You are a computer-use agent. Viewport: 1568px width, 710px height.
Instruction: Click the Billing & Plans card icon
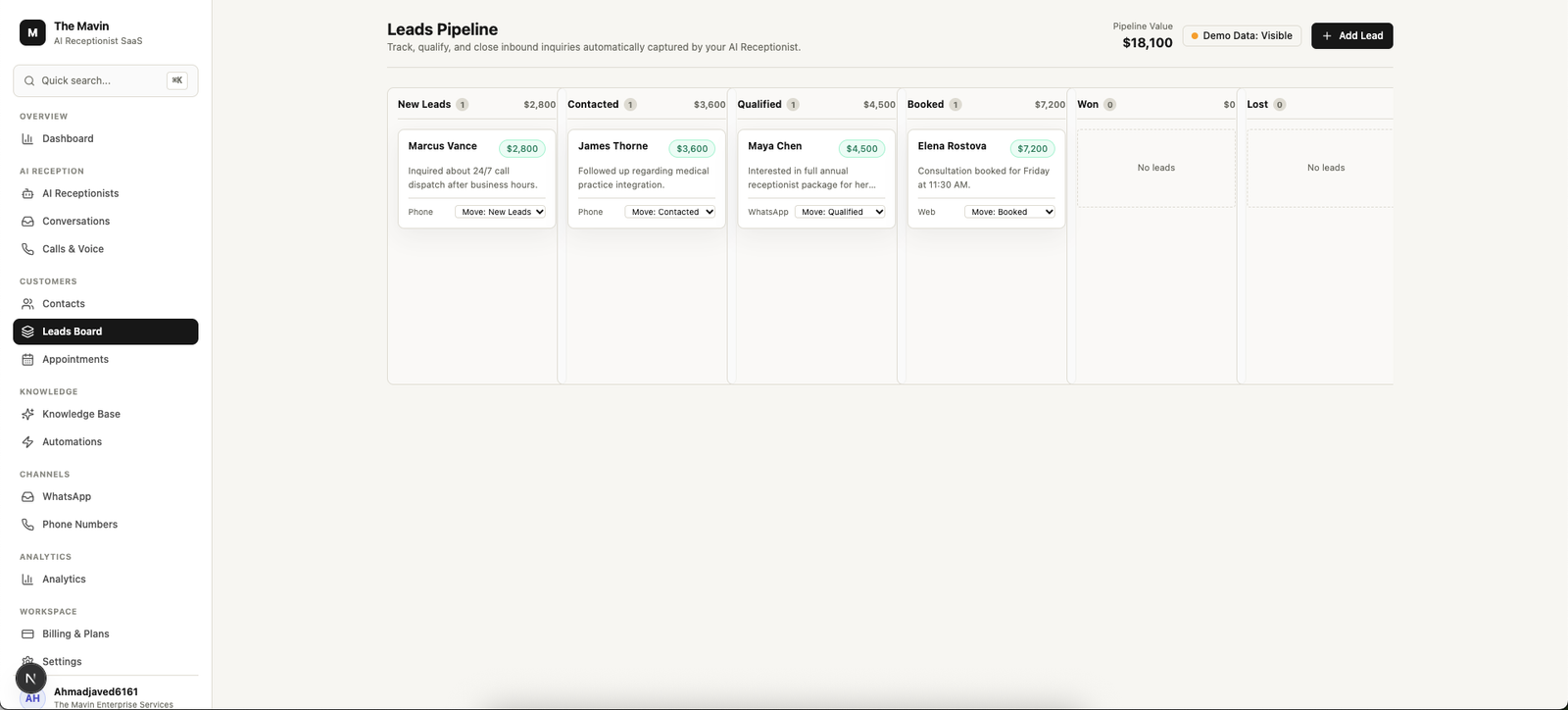(27, 634)
